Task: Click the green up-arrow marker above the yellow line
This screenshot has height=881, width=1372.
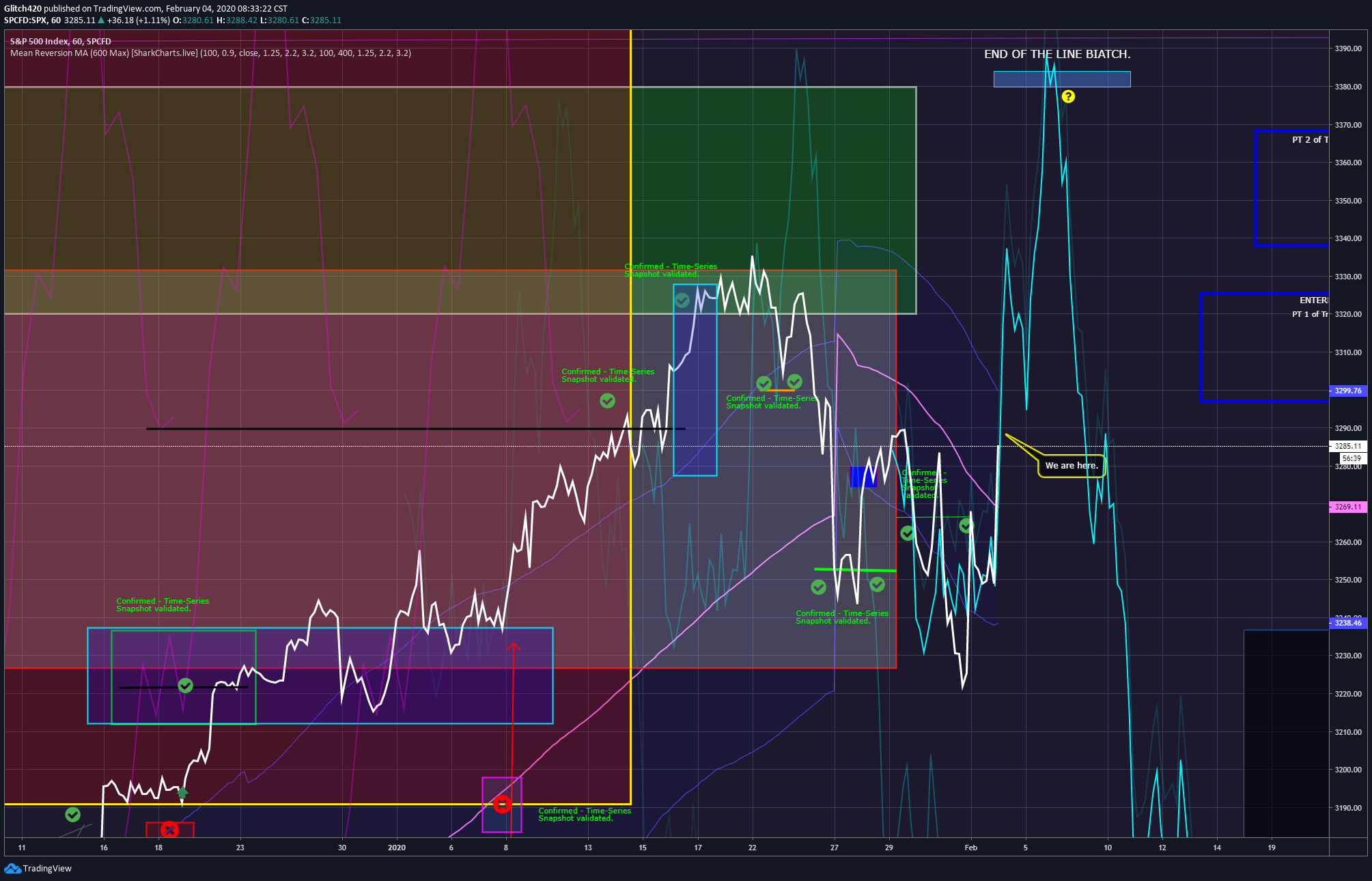Action: [x=182, y=793]
